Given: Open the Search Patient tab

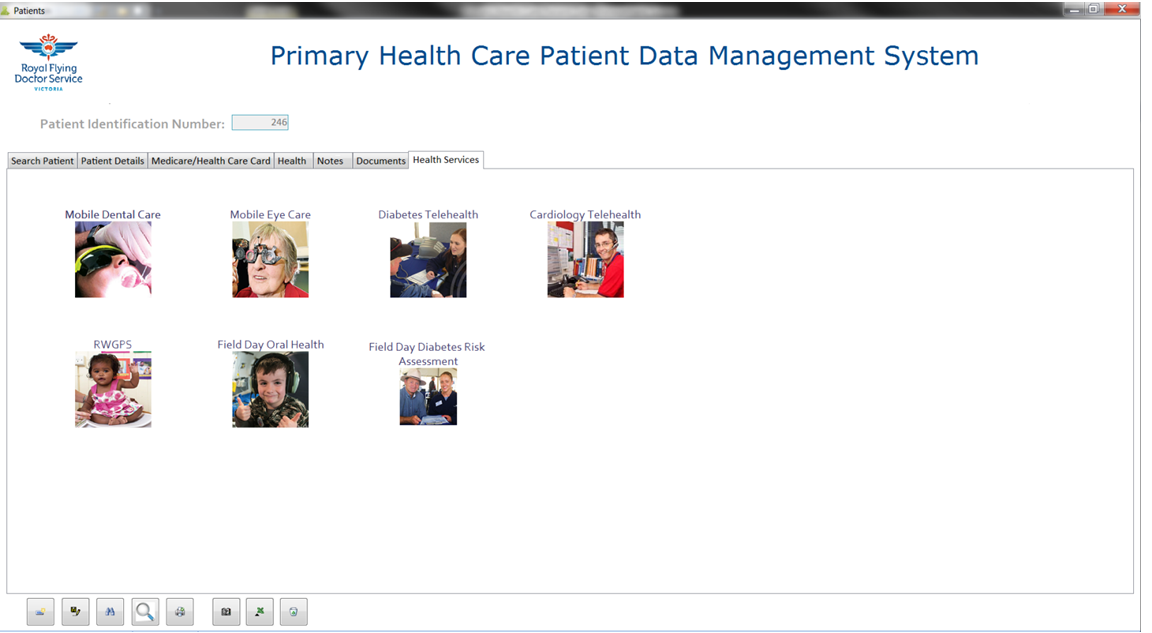Looking at the screenshot, I should tap(41, 160).
